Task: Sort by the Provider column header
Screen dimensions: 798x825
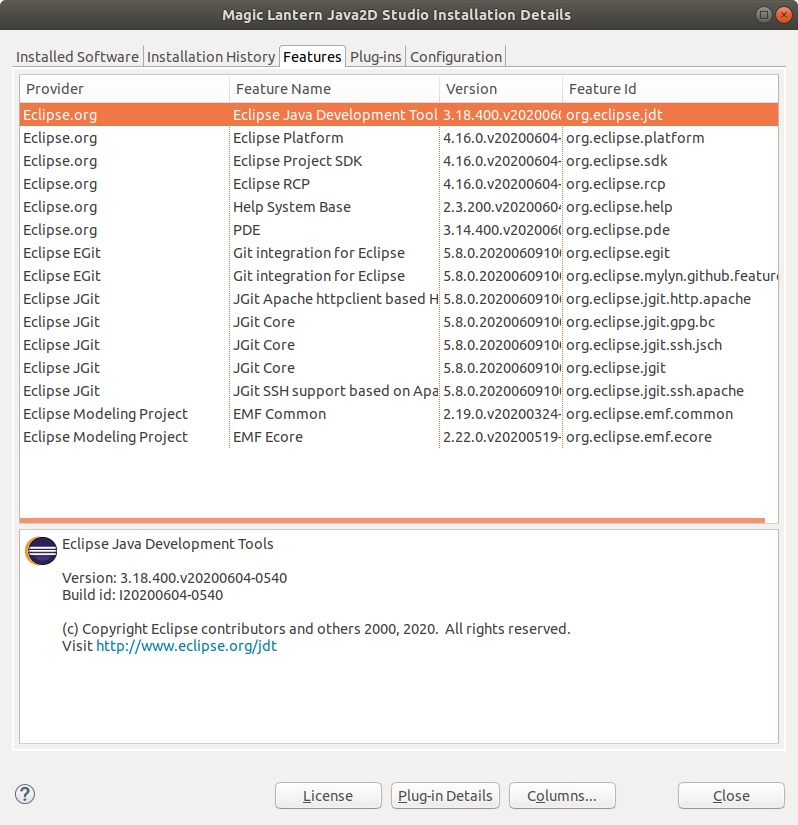Action: pos(125,89)
